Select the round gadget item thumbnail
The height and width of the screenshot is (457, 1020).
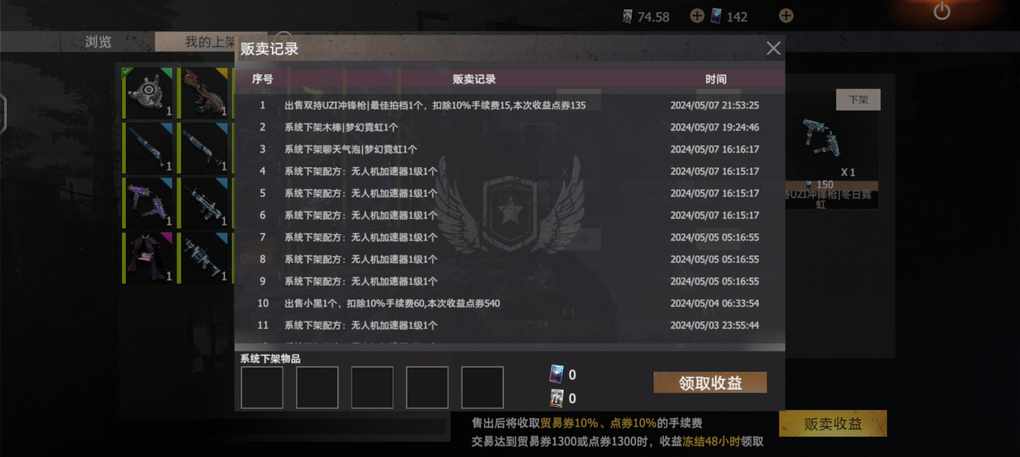click(x=149, y=92)
